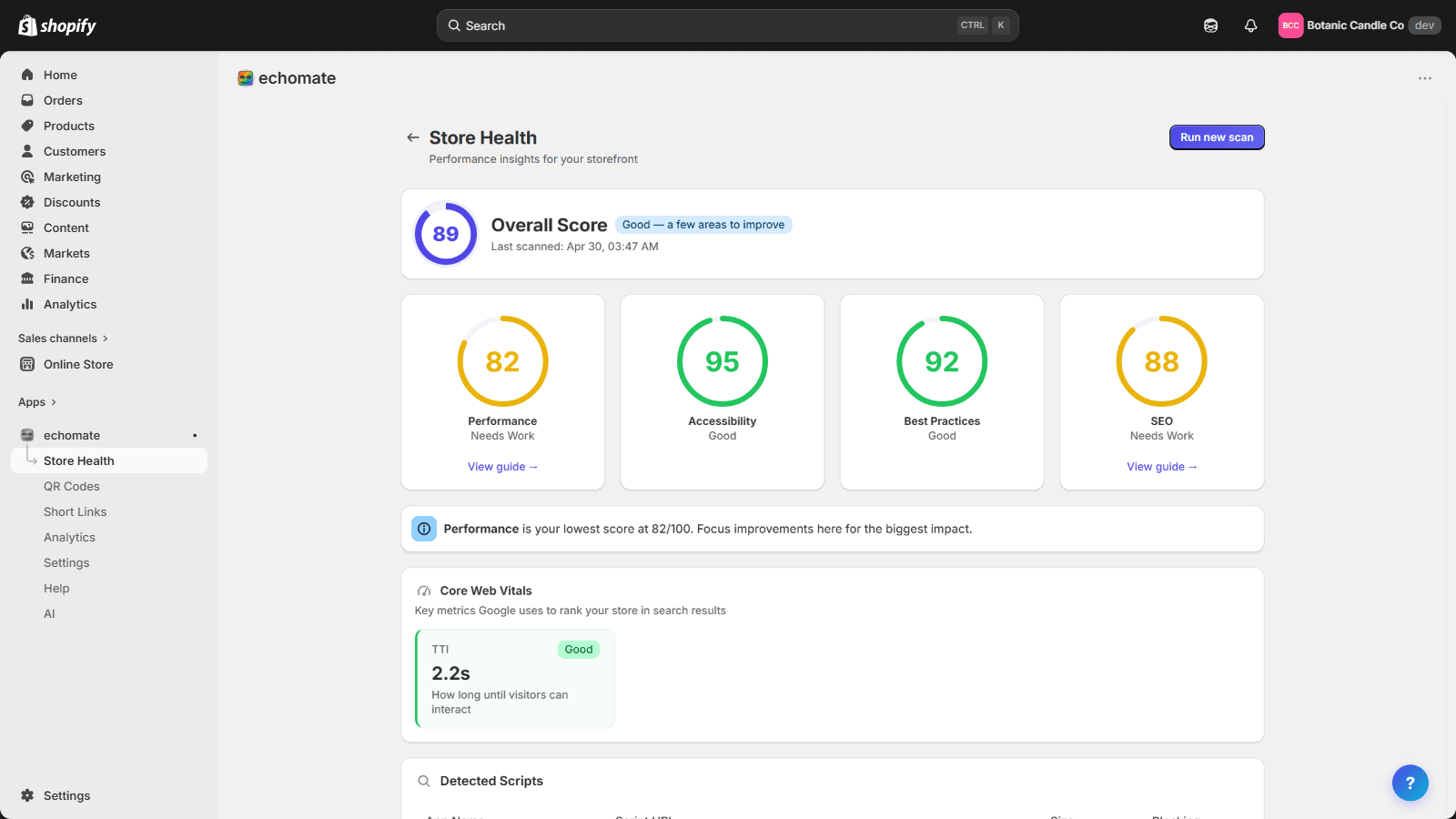Click the Shopify logo
This screenshot has height=819, width=1456.
click(x=57, y=25)
